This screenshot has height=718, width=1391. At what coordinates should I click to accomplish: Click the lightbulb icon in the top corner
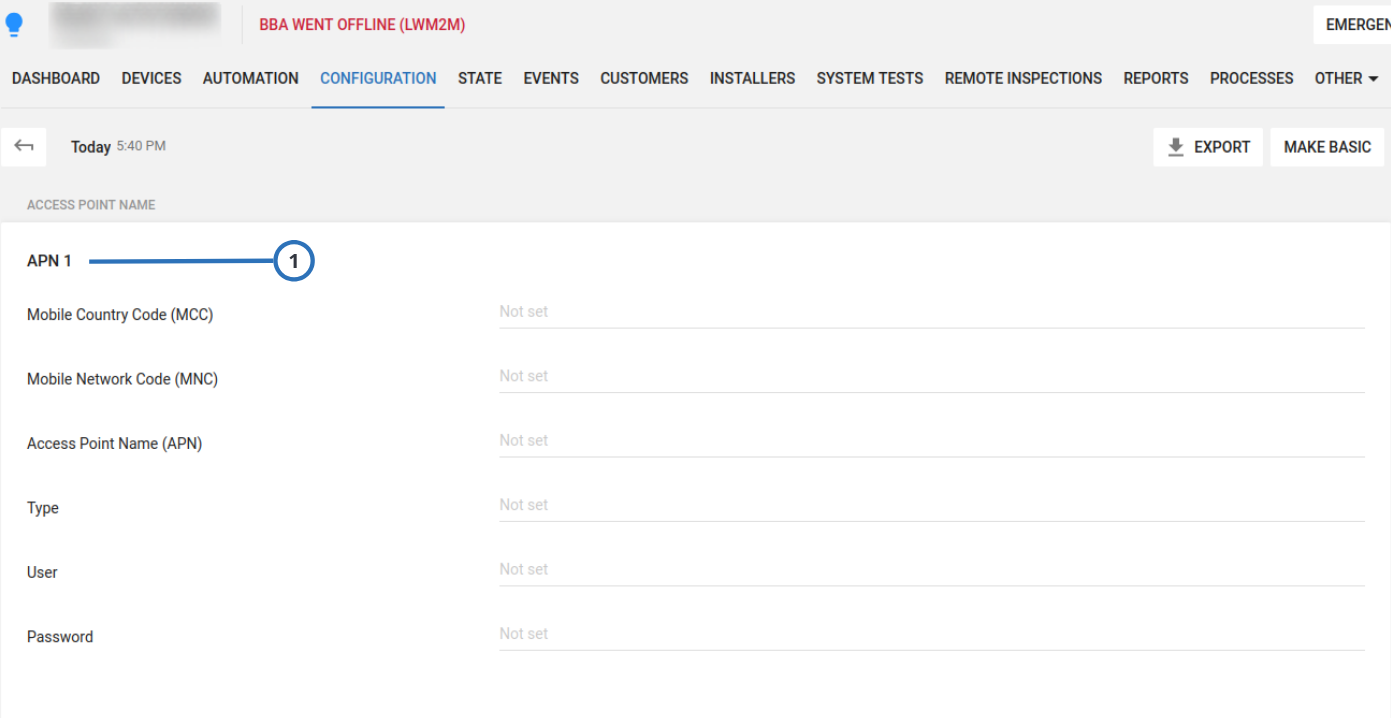pos(15,24)
